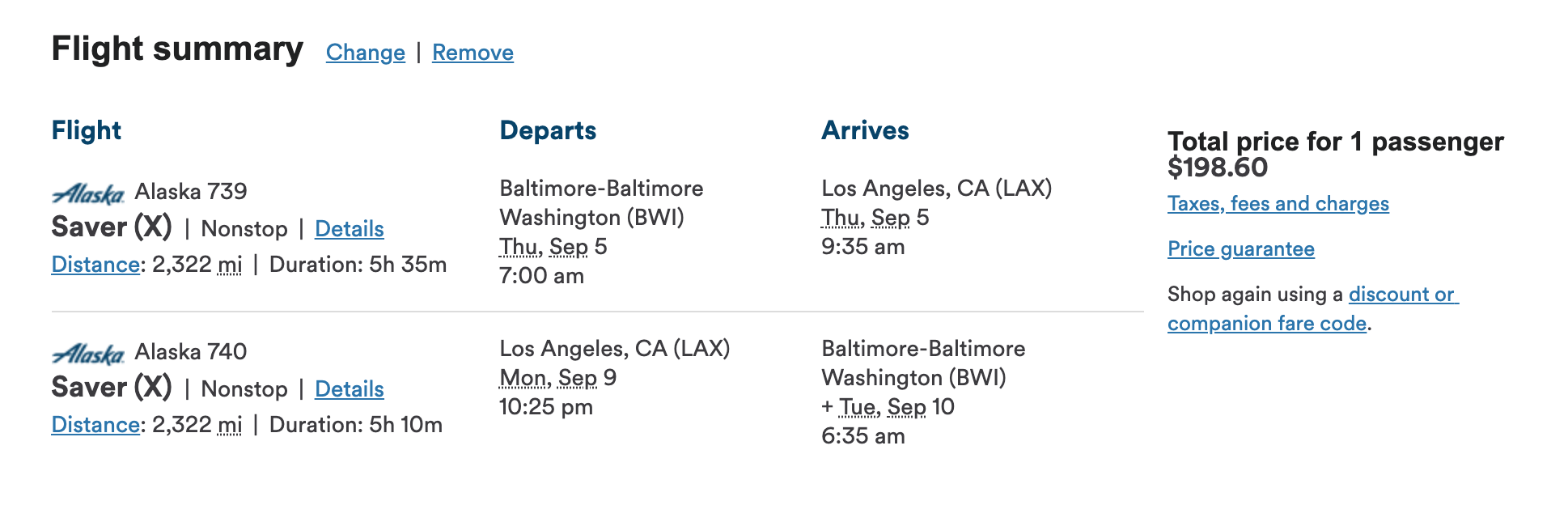Open Taxes, fees and charges
The width and height of the screenshot is (1568, 505).
pyautogui.click(x=1278, y=204)
